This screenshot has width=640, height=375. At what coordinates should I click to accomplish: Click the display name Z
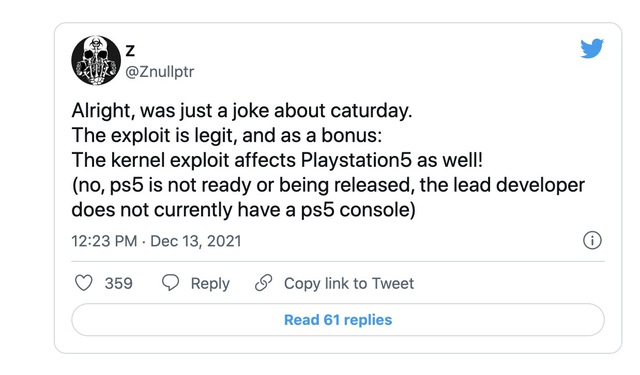[130, 51]
